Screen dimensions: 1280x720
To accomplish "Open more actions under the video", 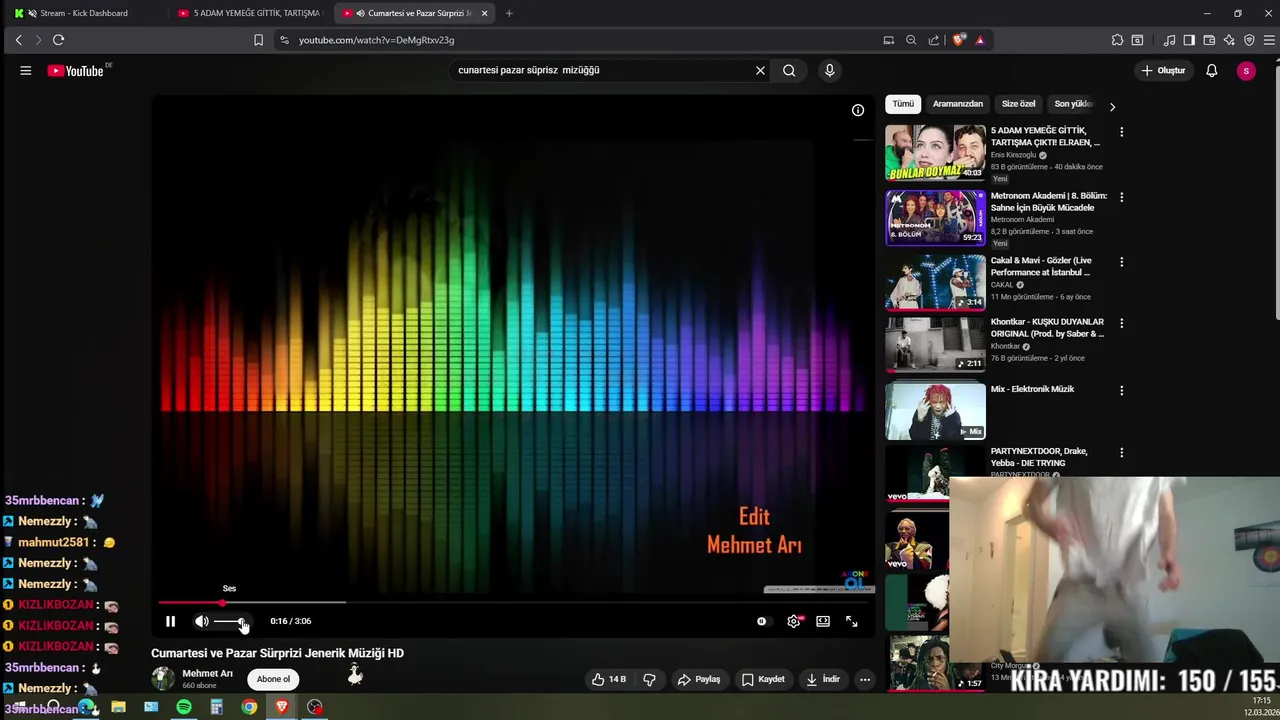I will (865, 679).
